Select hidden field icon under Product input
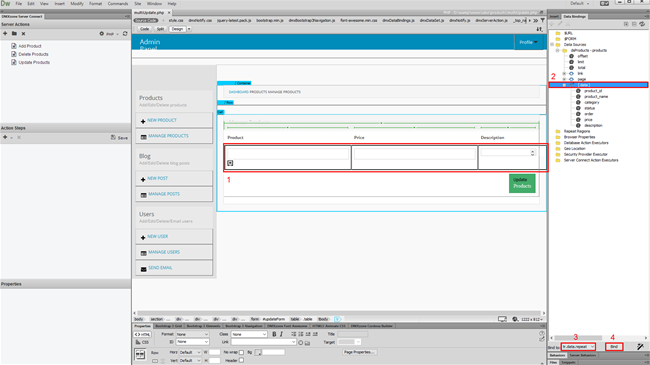650x365 pixels. [230, 163]
